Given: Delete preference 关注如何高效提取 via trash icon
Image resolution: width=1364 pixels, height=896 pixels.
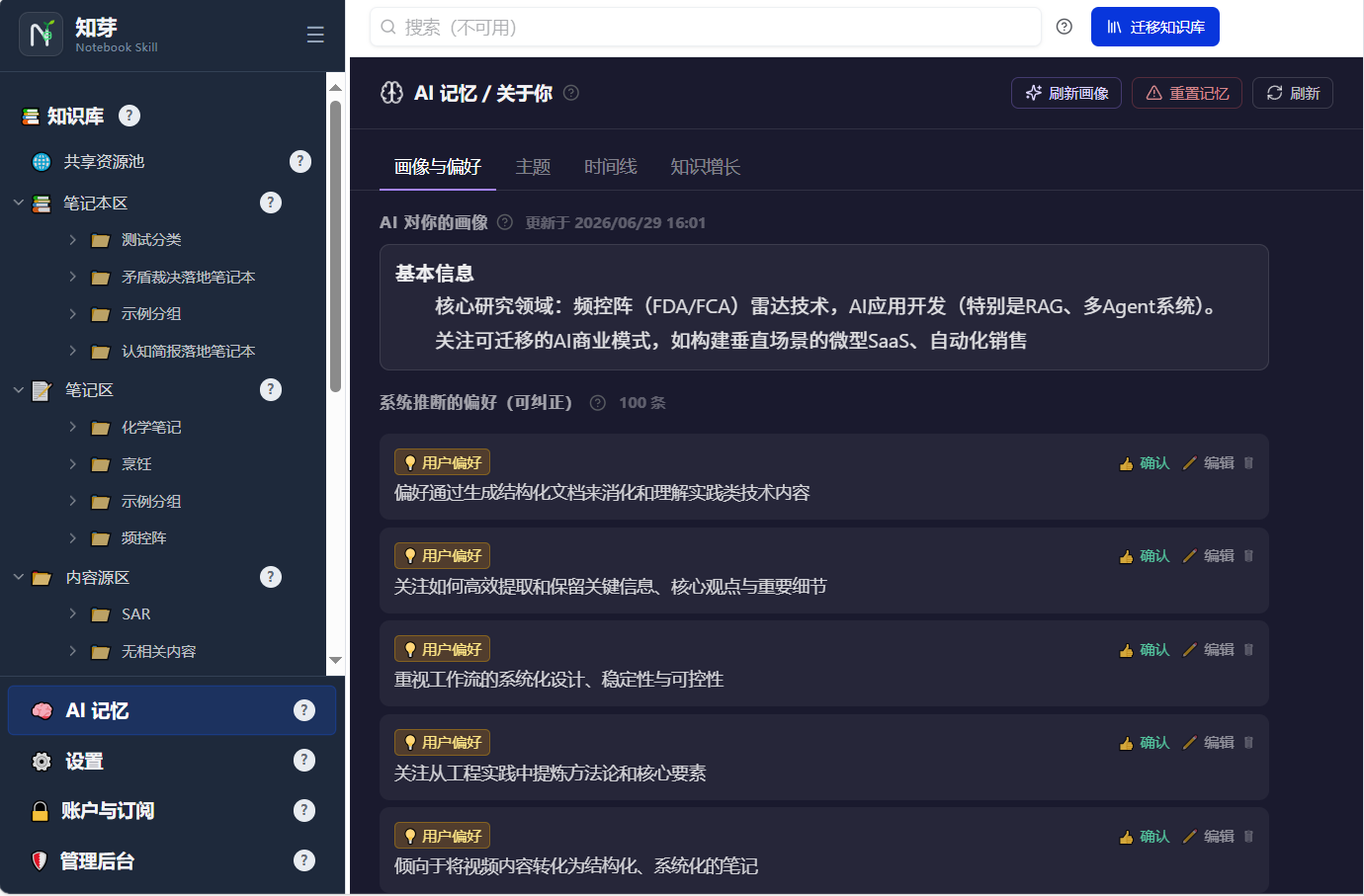Looking at the screenshot, I should [x=1248, y=556].
